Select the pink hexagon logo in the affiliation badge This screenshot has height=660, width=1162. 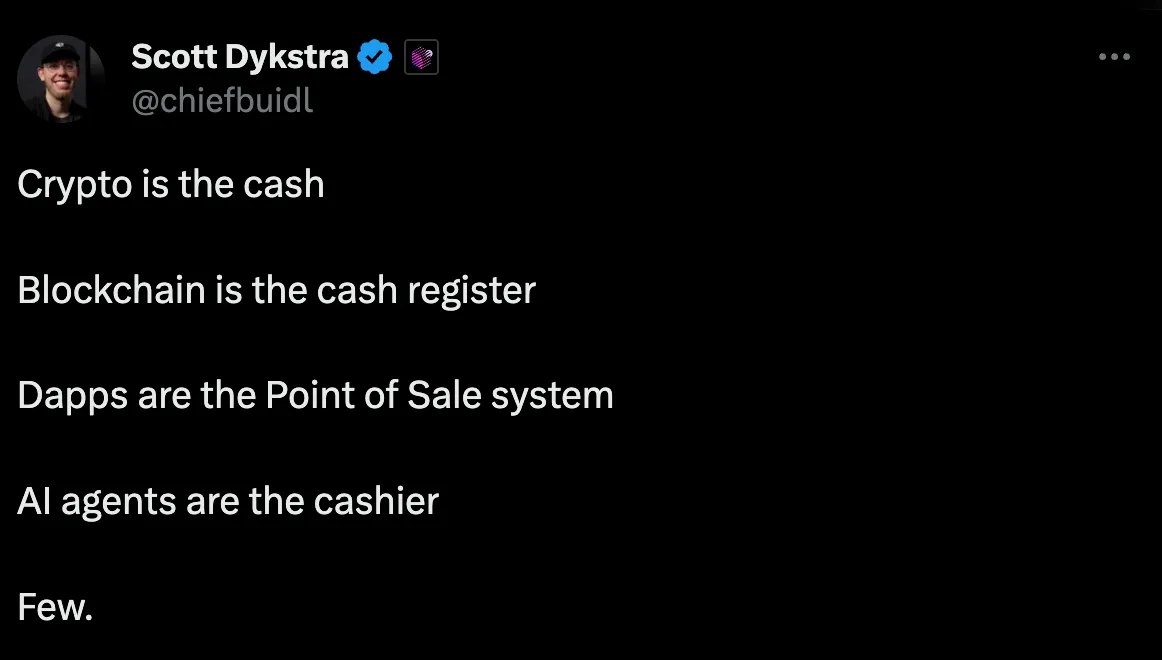coord(422,57)
